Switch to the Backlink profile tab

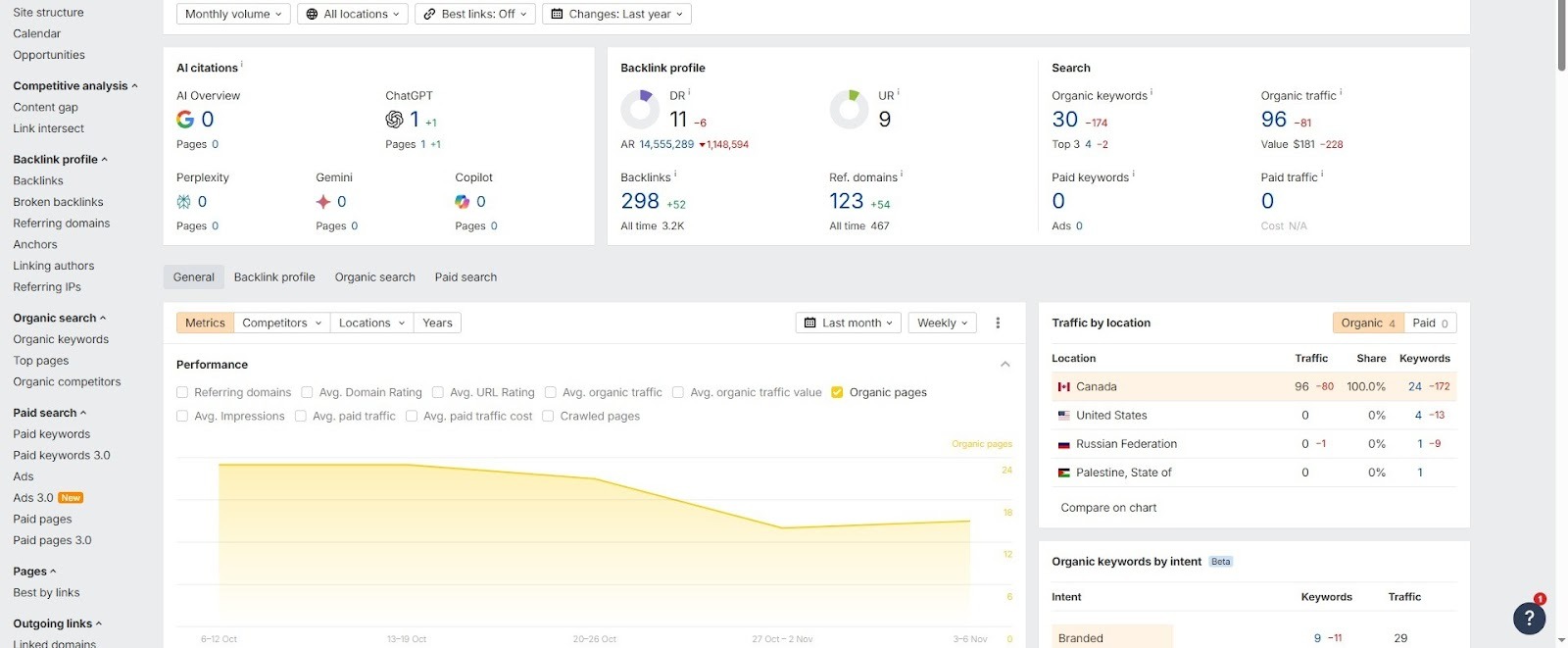pyautogui.click(x=274, y=277)
